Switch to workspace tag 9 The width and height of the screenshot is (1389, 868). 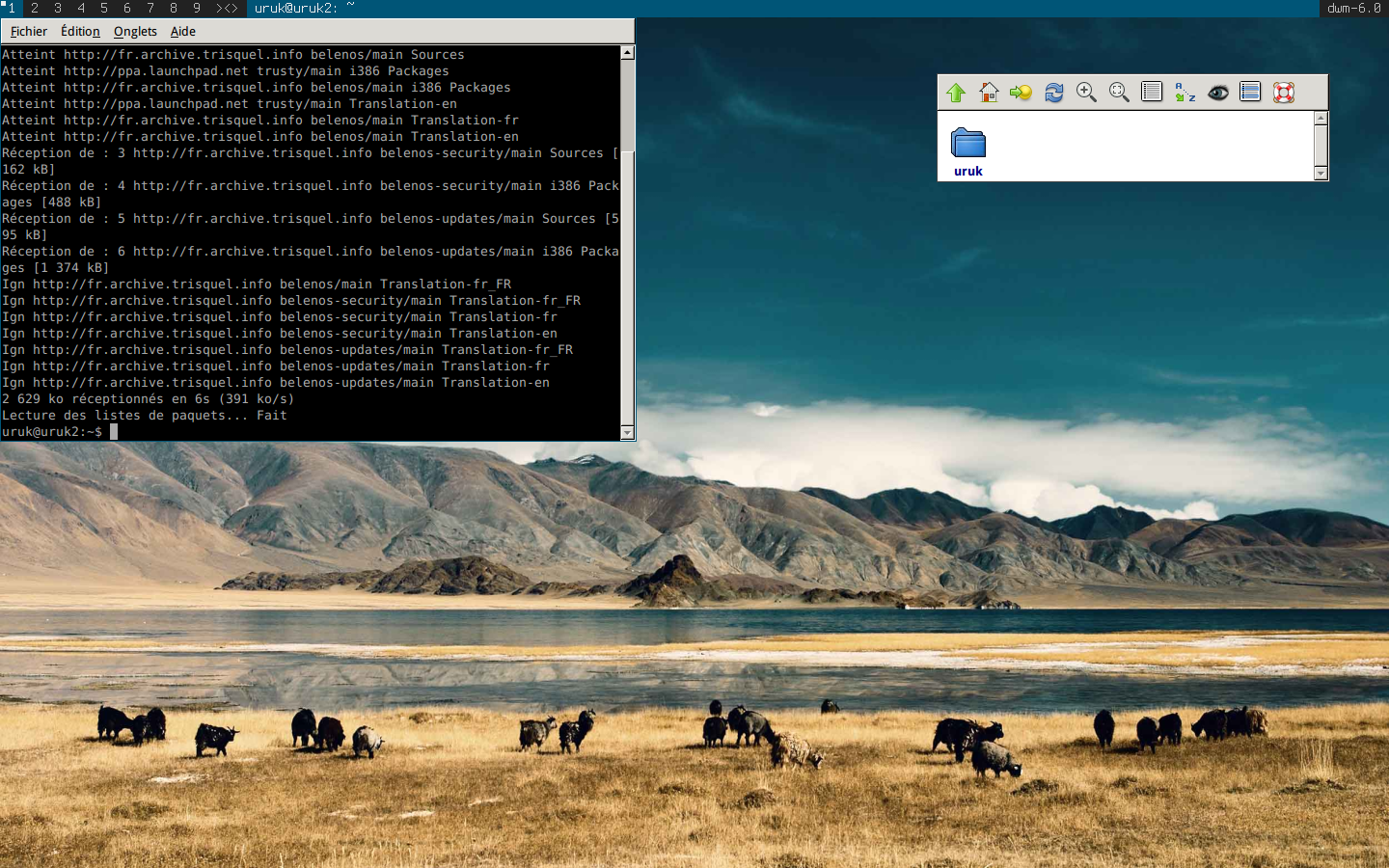(197, 9)
